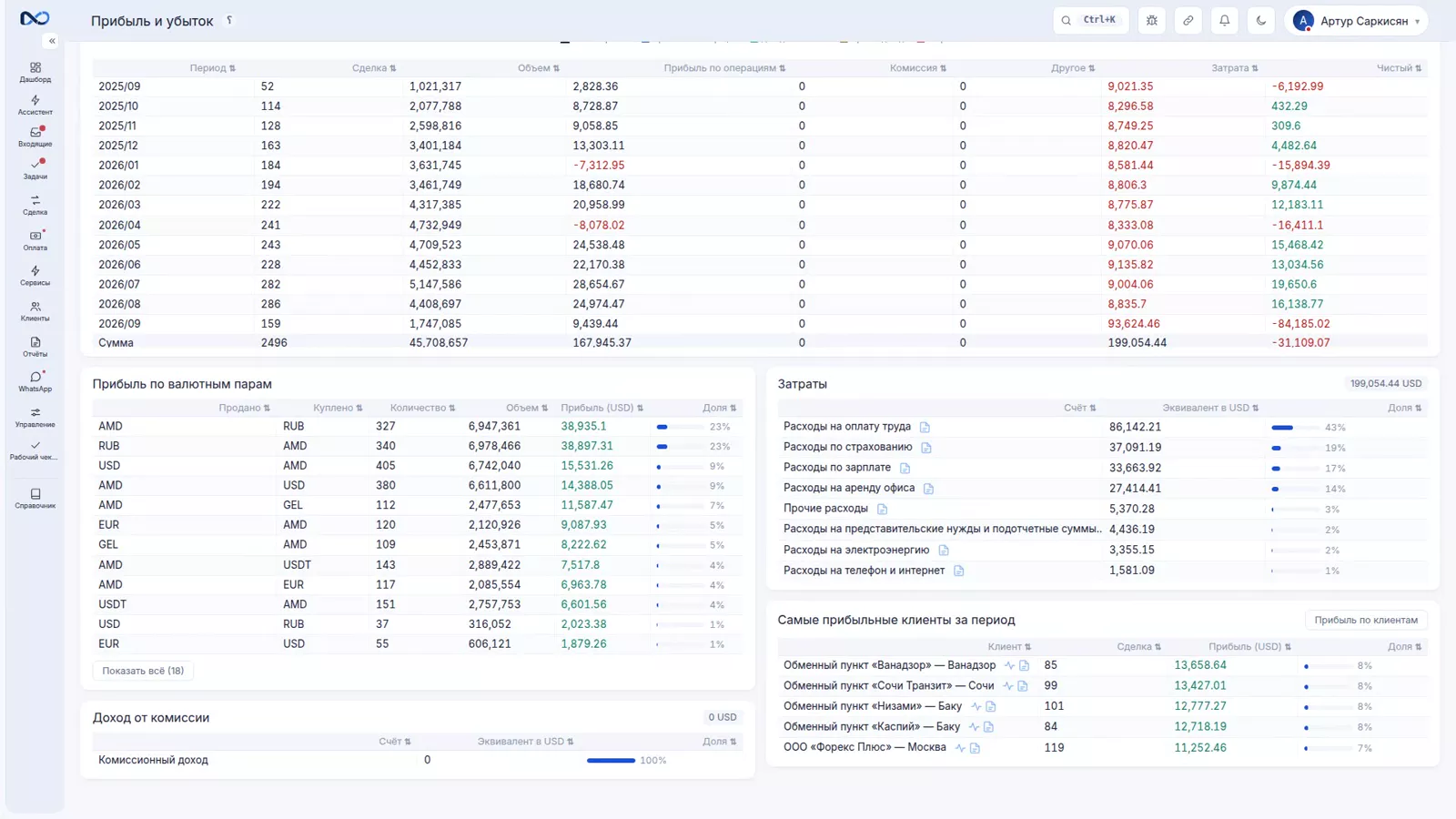The width and height of the screenshot is (1456, 819).
Task: Open Клиенты section in sidebar
Action: [x=35, y=311]
